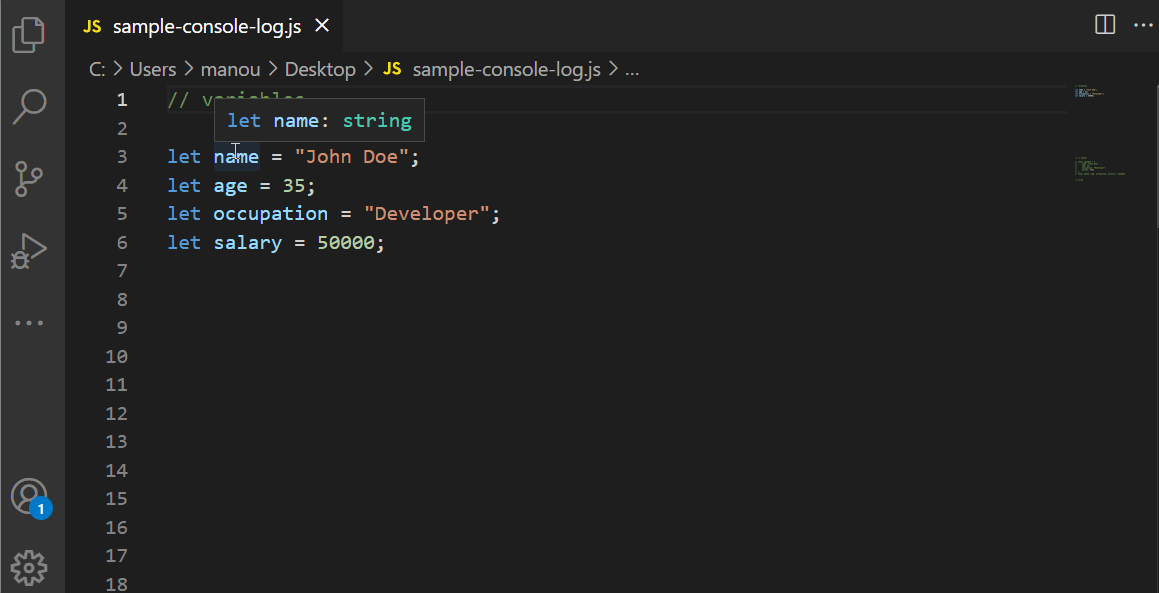
Task: Click line number 6 in the gutter
Action: 121,242
